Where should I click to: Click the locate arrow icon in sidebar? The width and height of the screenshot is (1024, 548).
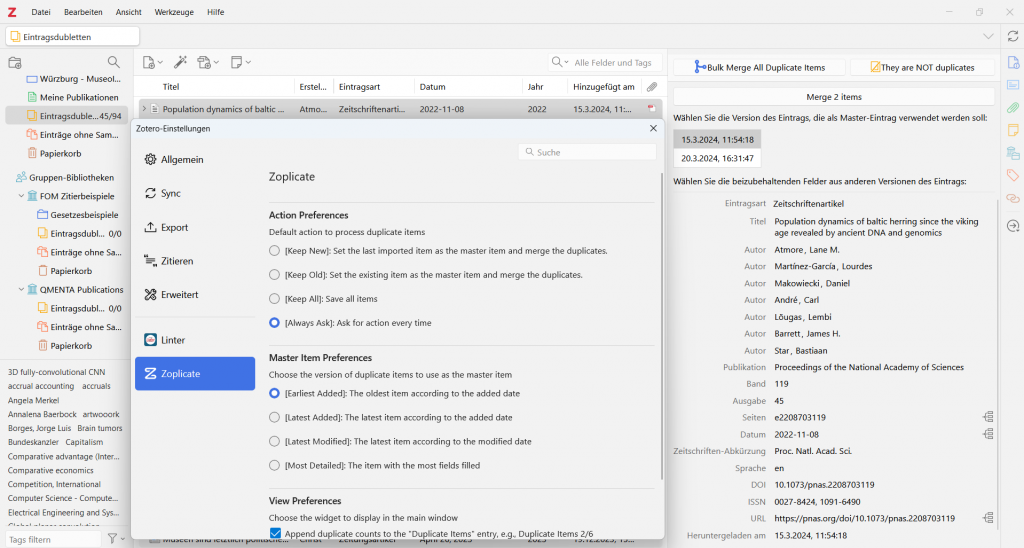coord(1013,226)
